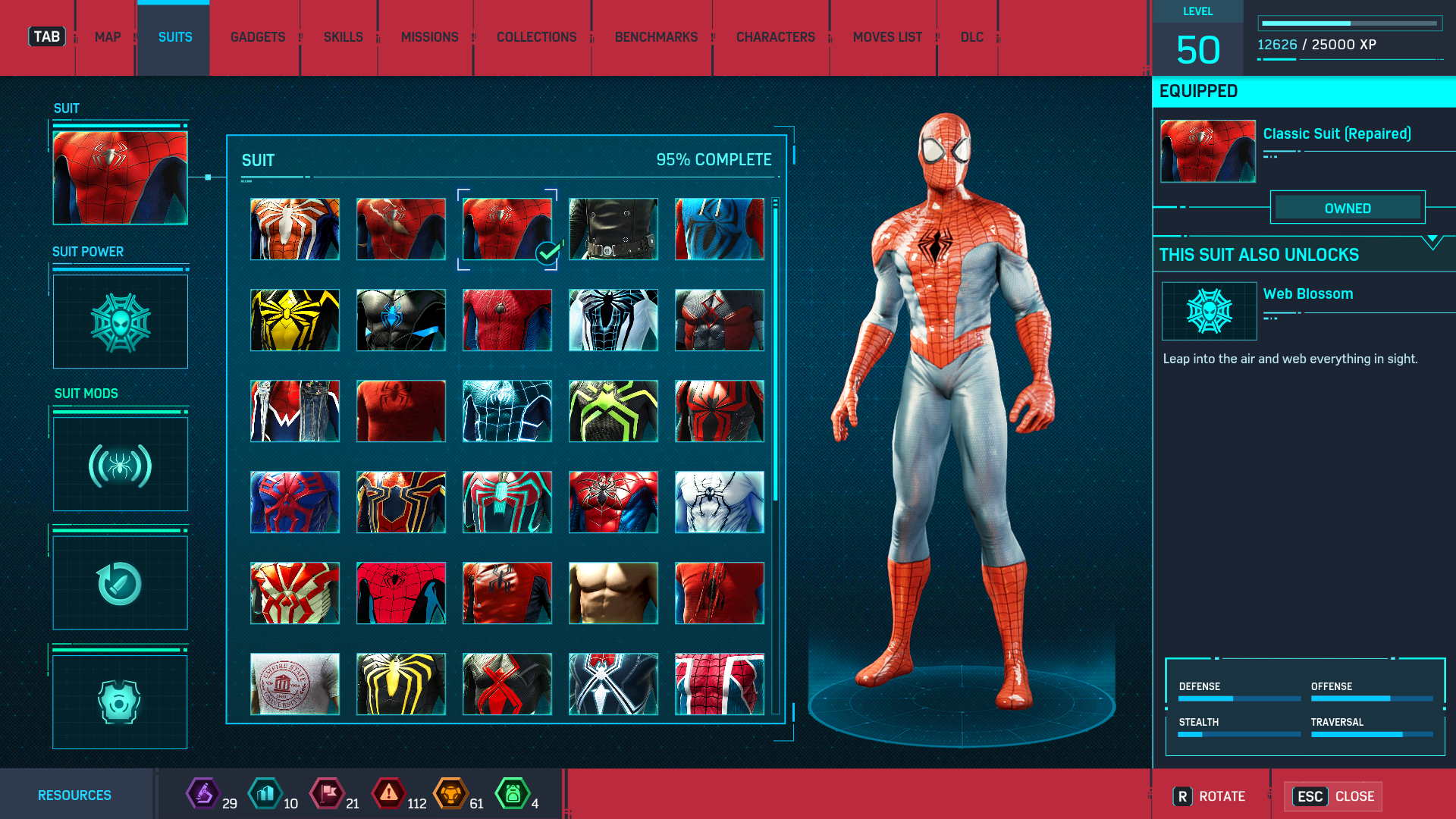Click the Owned status button
The height and width of the screenshot is (819, 1456).
(1348, 208)
